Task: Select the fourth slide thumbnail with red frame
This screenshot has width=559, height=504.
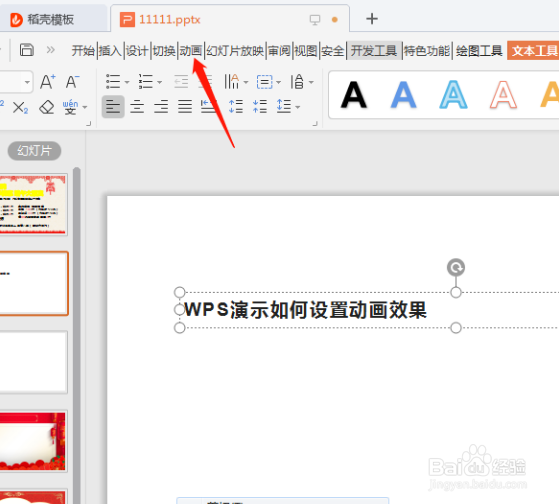Action: 33,441
